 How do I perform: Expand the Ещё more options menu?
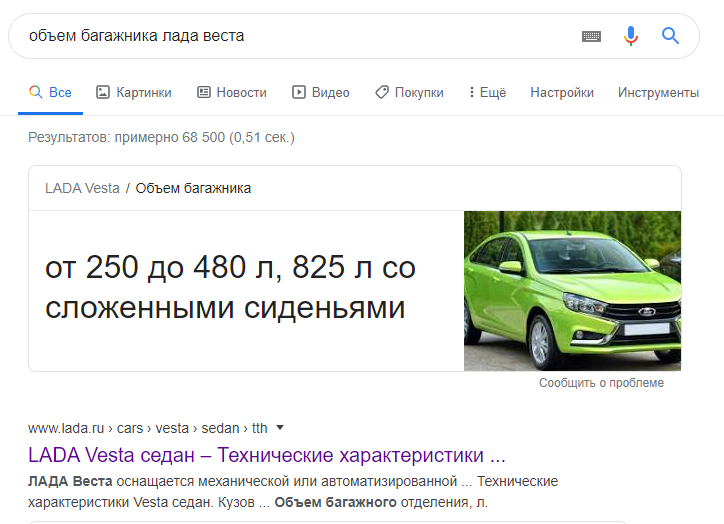[x=488, y=92]
